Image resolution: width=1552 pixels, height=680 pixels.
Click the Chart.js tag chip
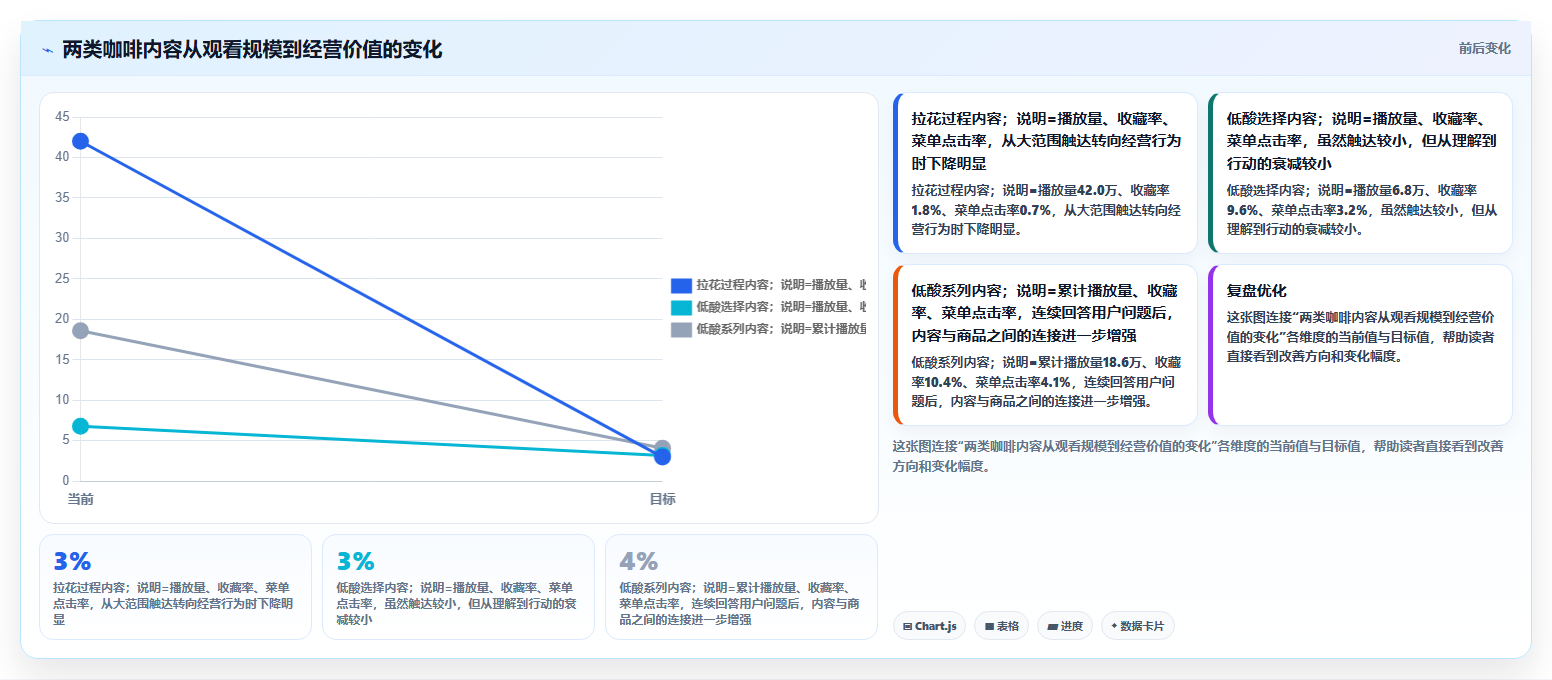(929, 626)
